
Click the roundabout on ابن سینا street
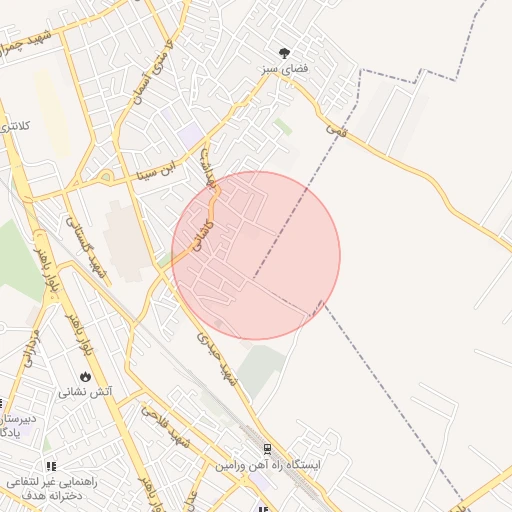pyautogui.click(x=106, y=177)
